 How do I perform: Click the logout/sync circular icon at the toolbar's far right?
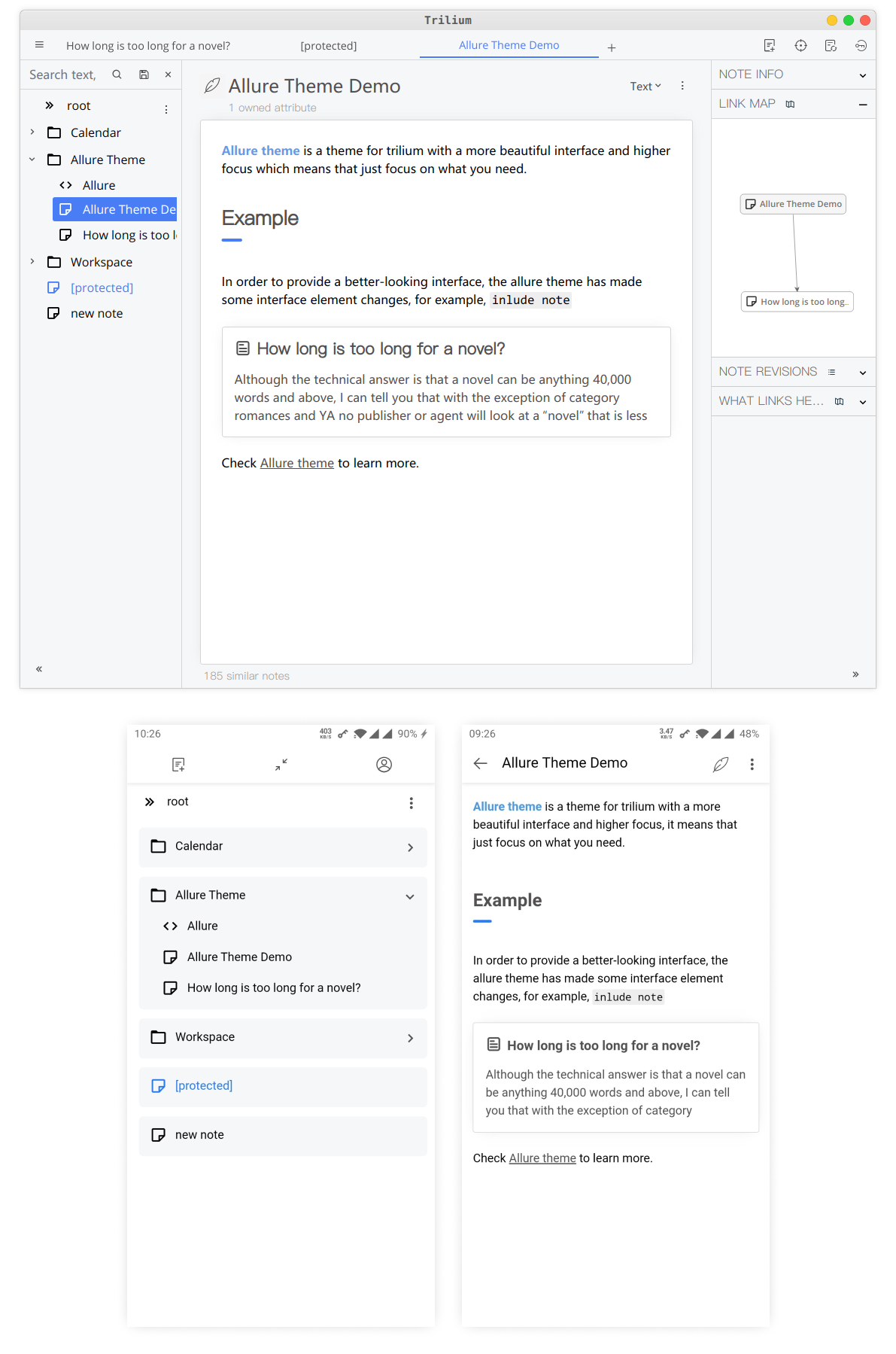point(861,46)
